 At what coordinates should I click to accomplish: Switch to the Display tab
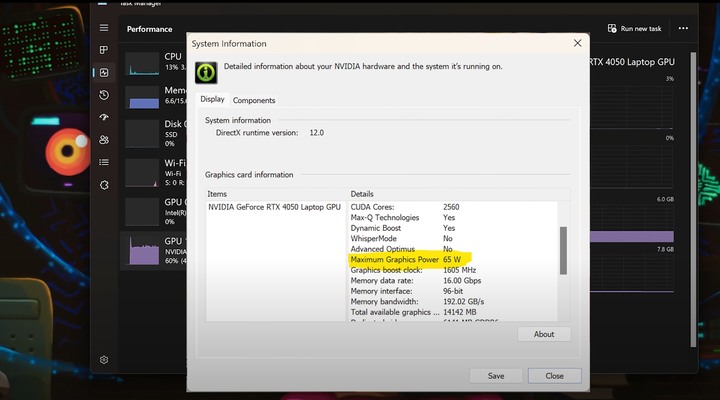click(x=212, y=99)
